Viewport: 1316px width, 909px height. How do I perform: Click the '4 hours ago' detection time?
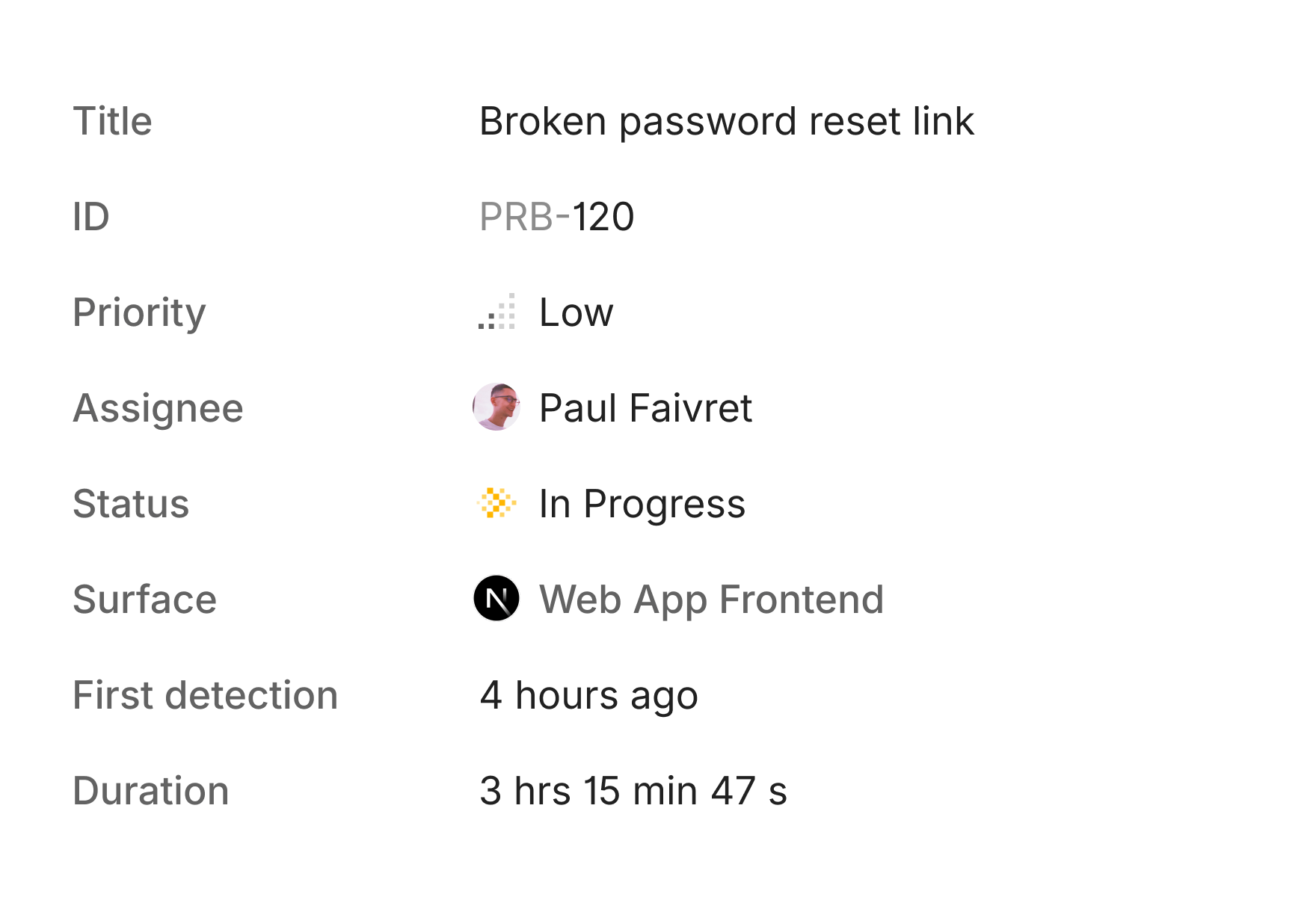point(588,695)
